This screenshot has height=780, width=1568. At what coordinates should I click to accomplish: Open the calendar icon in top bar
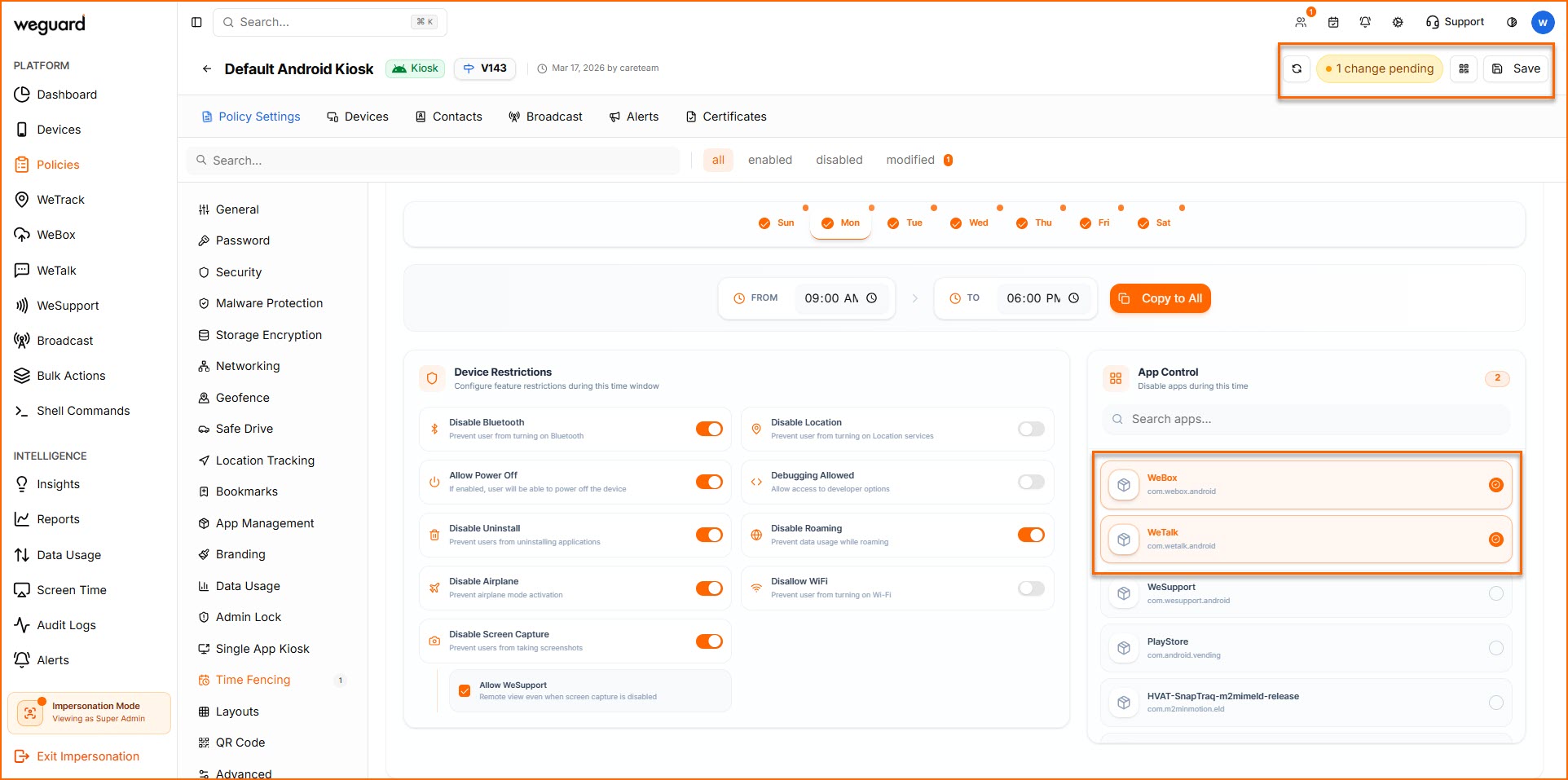(1333, 22)
